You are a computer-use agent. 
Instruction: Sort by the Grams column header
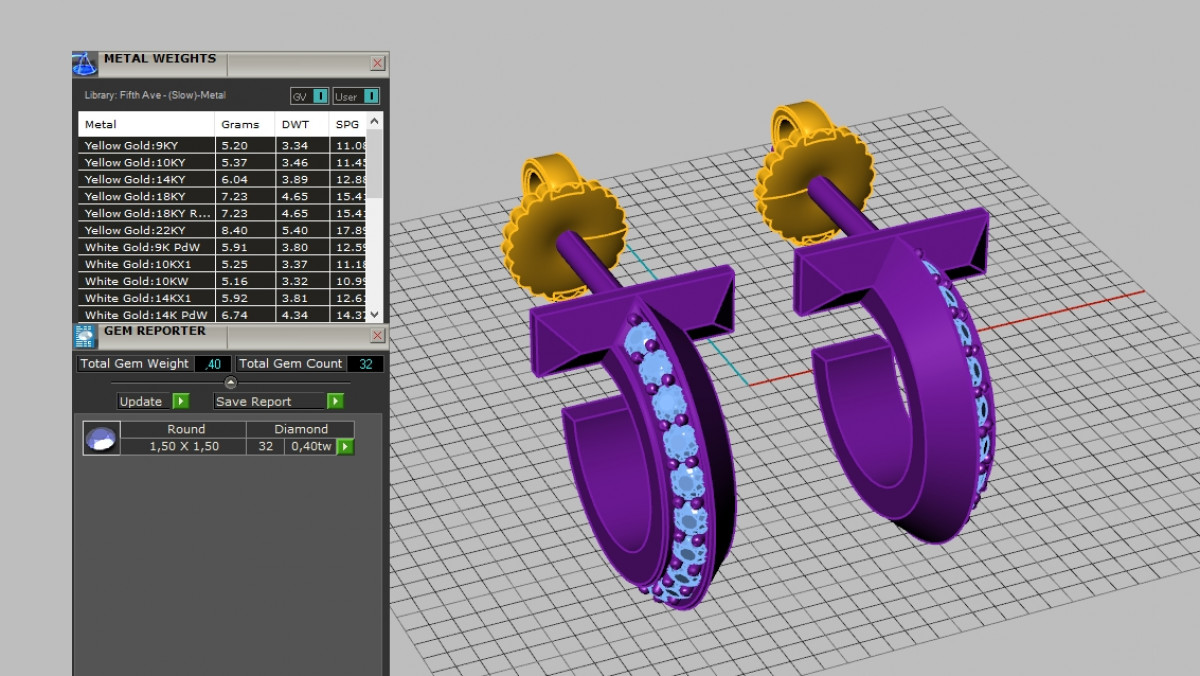tap(244, 125)
